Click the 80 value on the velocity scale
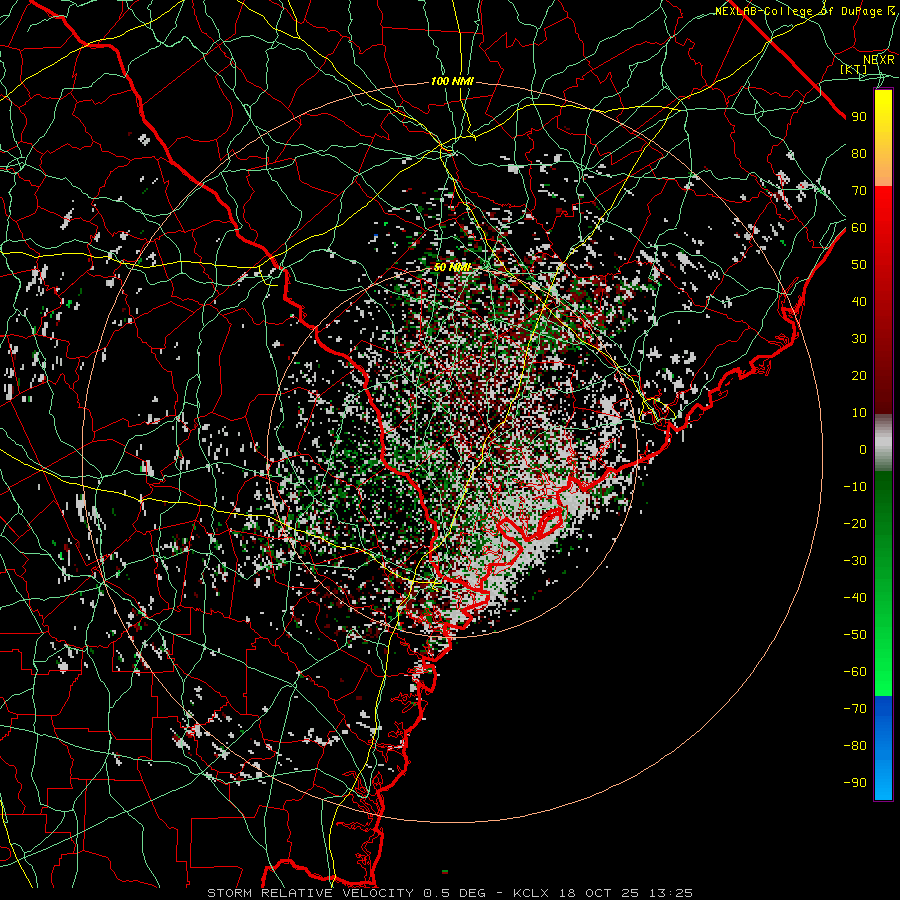Viewport: 900px width, 900px height. [x=859, y=154]
